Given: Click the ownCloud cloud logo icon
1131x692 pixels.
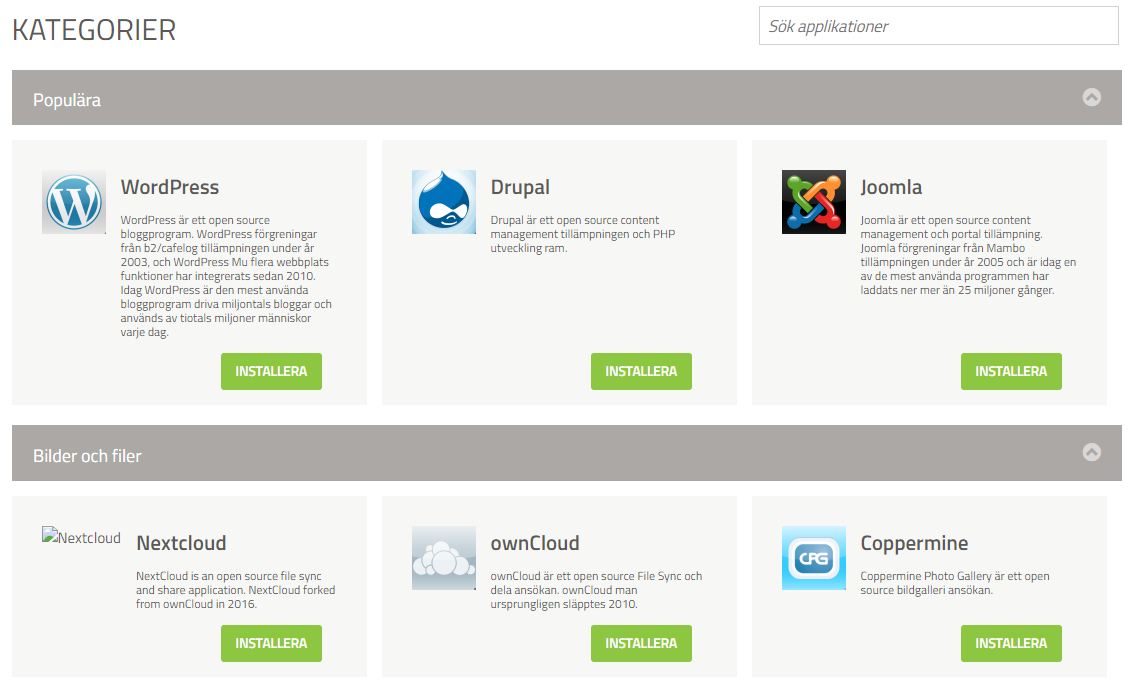Looking at the screenshot, I should coord(444,558).
